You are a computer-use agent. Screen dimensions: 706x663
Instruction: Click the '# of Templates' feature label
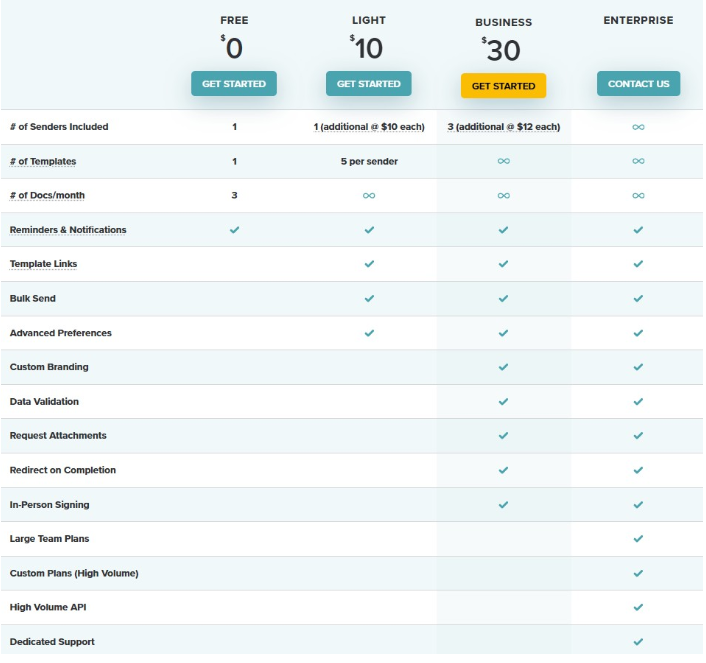43,161
